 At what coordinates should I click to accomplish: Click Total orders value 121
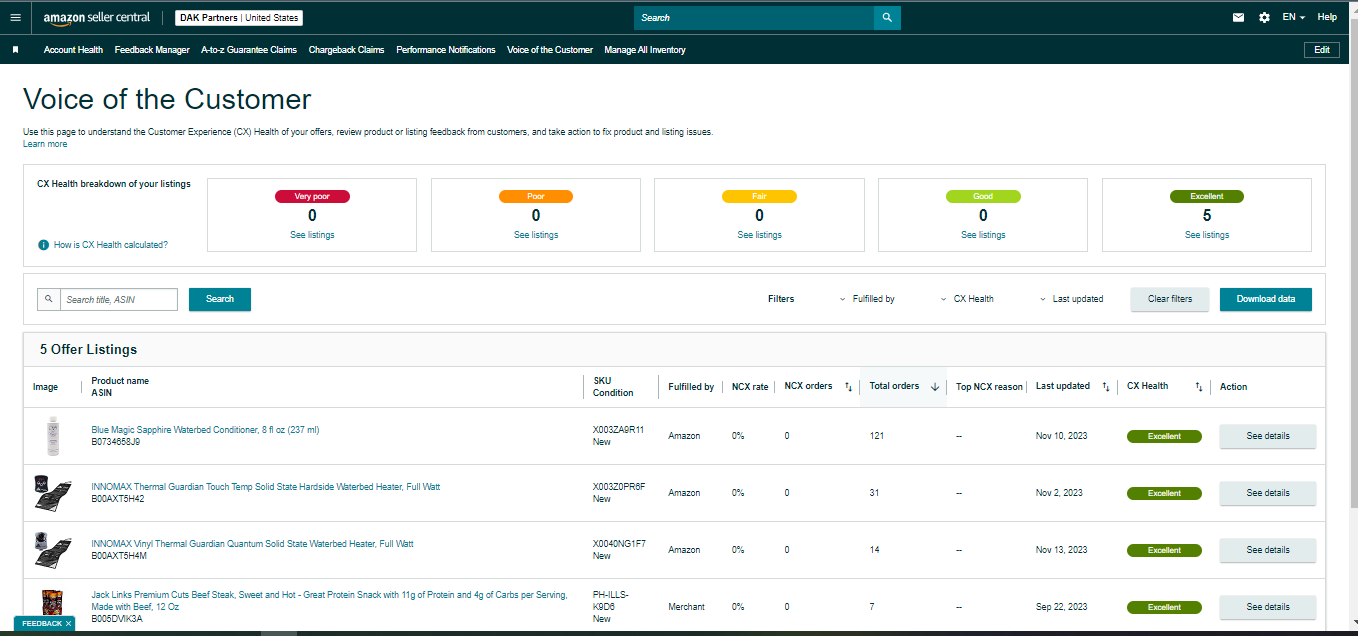(877, 436)
